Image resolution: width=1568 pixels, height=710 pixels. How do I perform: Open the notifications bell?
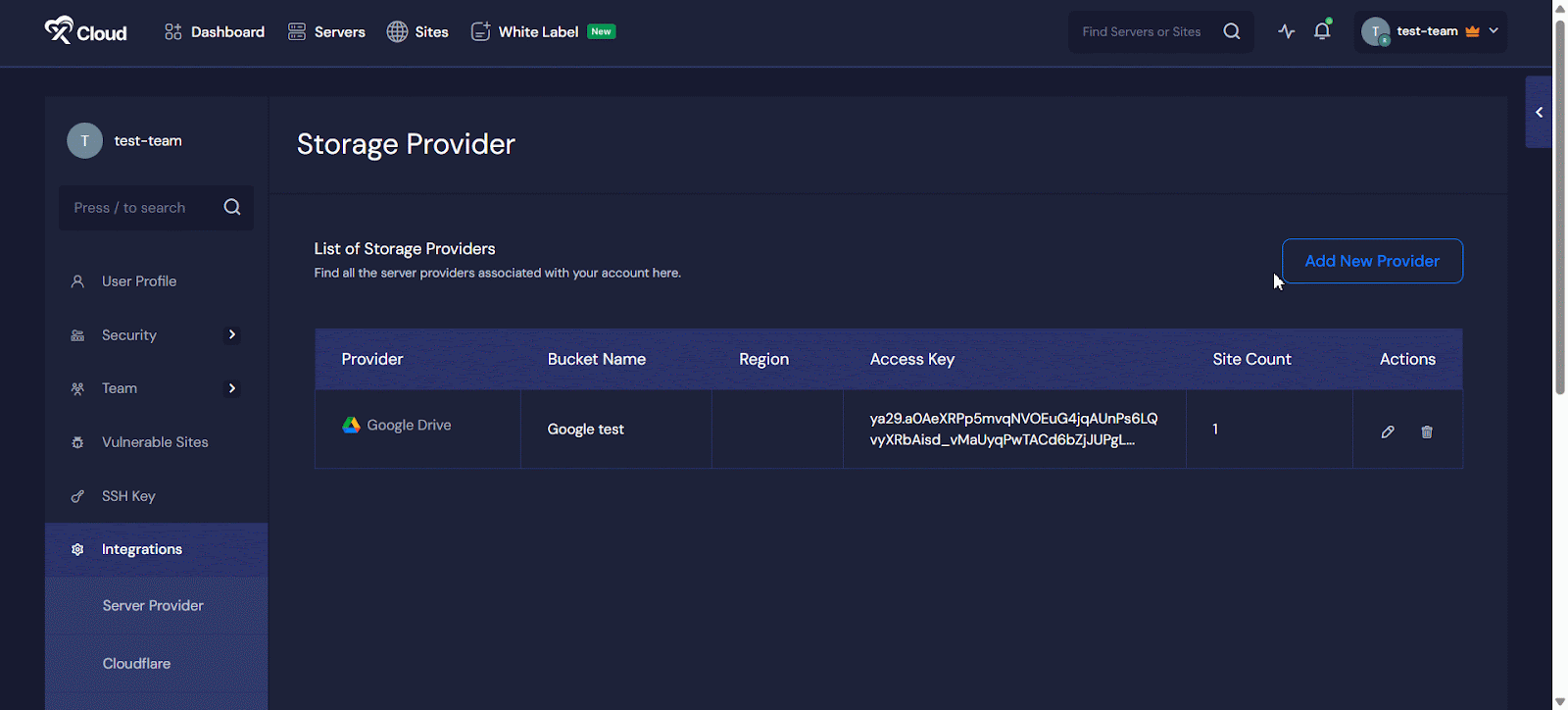coord(1322,31)
